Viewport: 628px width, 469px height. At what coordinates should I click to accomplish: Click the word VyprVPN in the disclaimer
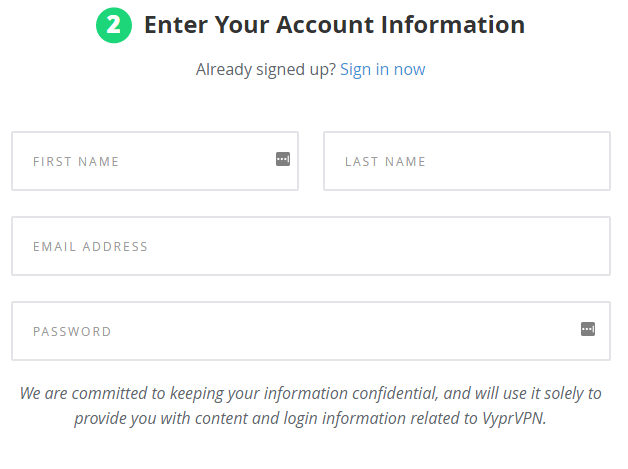coord(513,418)
